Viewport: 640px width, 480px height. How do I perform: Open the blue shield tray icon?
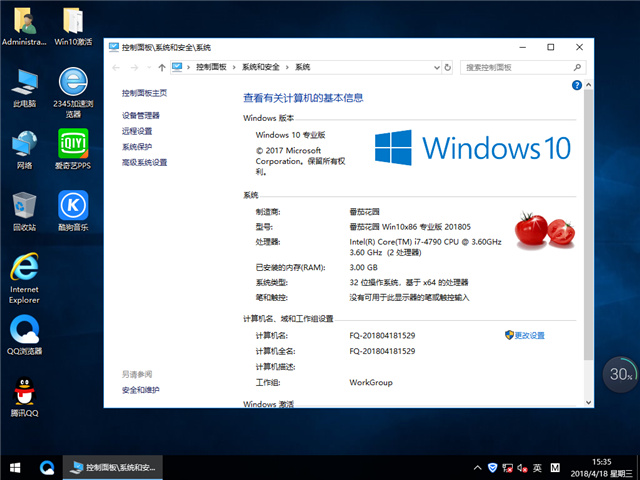(493, 468)
